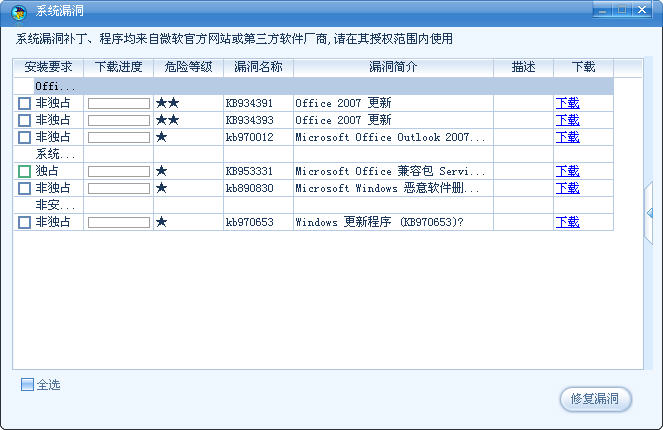Sort by 漏洞名称 column header
Image resolution: width=663 pixels, height=430 pixels.
(x=258, y=67)
